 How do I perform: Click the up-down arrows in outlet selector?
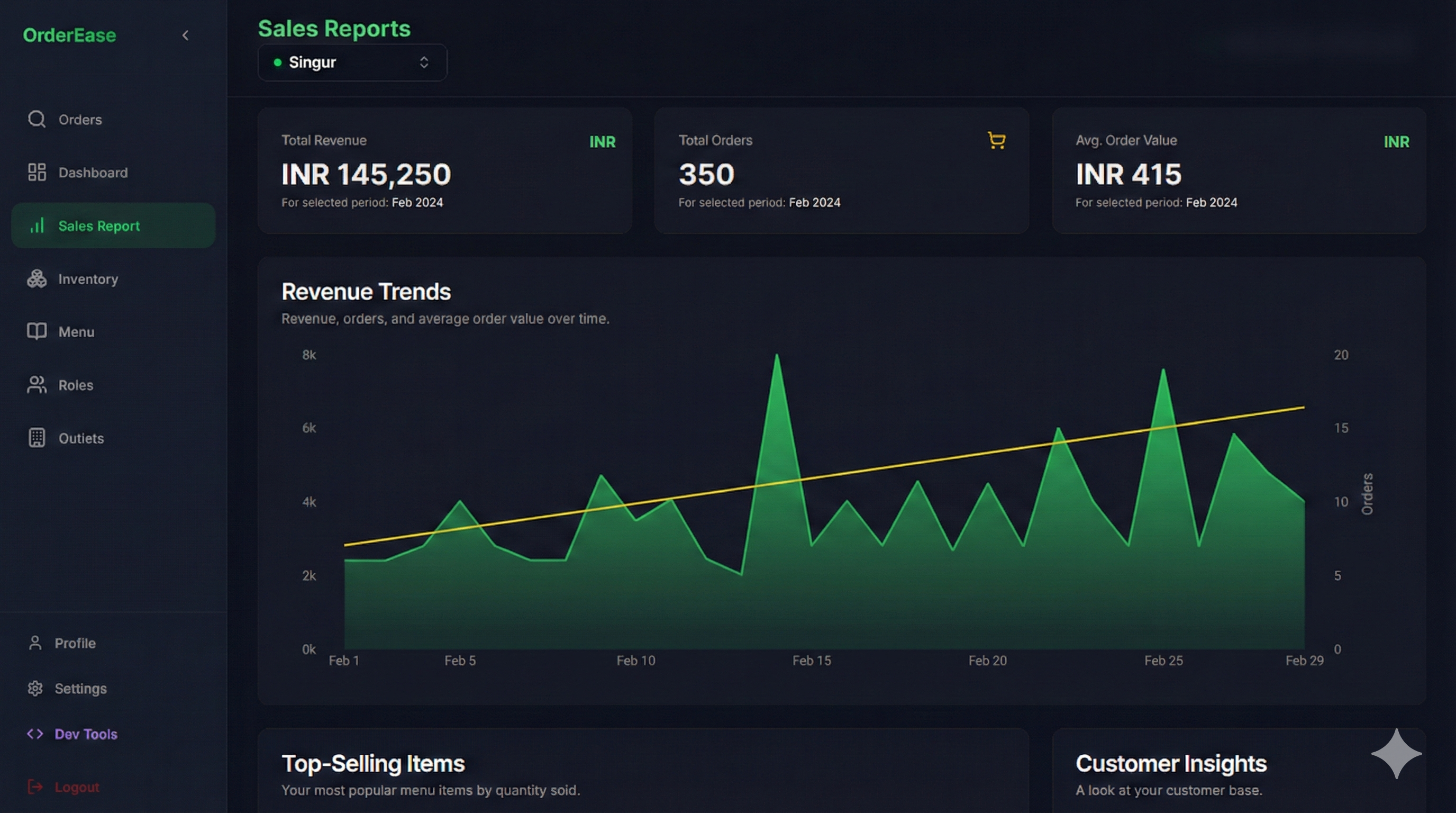coord(424,62)
